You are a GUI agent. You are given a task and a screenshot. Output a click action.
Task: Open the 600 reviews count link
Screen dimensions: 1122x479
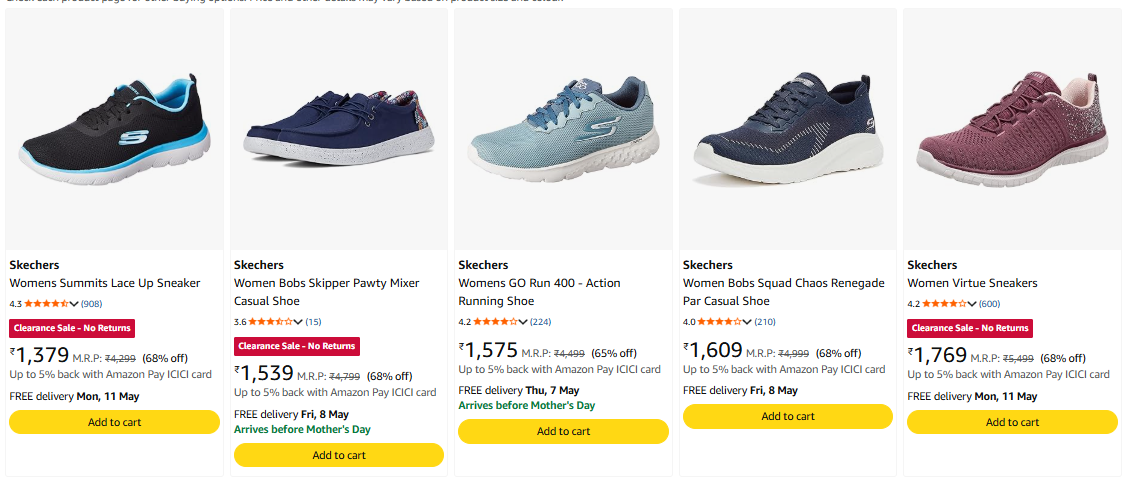click(990, 304)
